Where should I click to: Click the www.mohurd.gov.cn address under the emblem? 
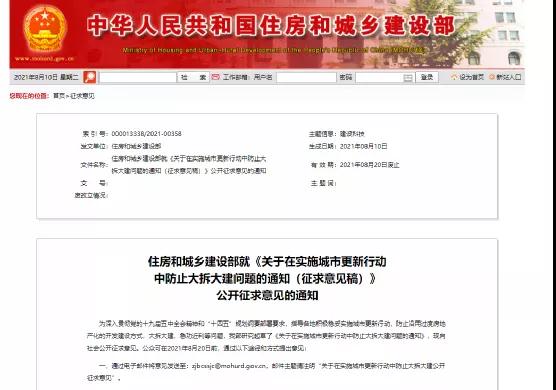click(44, 58)
